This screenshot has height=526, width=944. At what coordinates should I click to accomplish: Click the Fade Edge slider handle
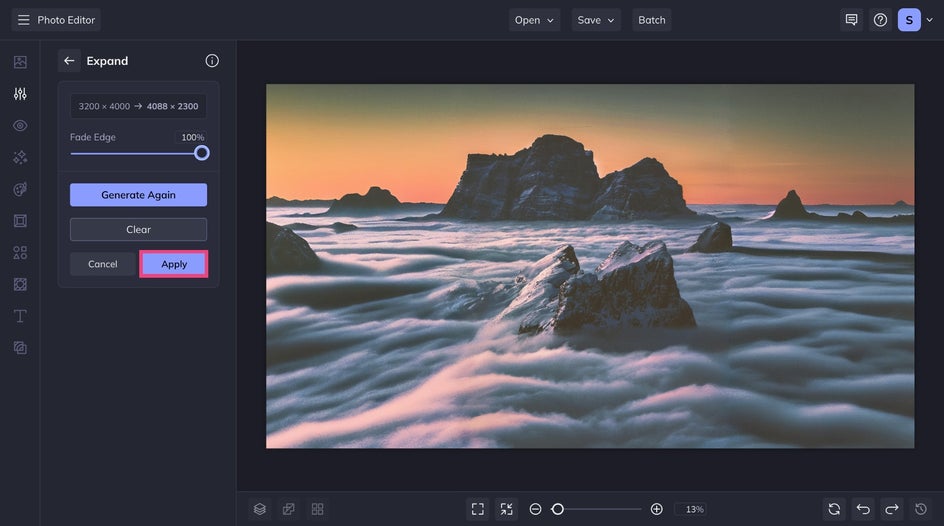point(202,153)
